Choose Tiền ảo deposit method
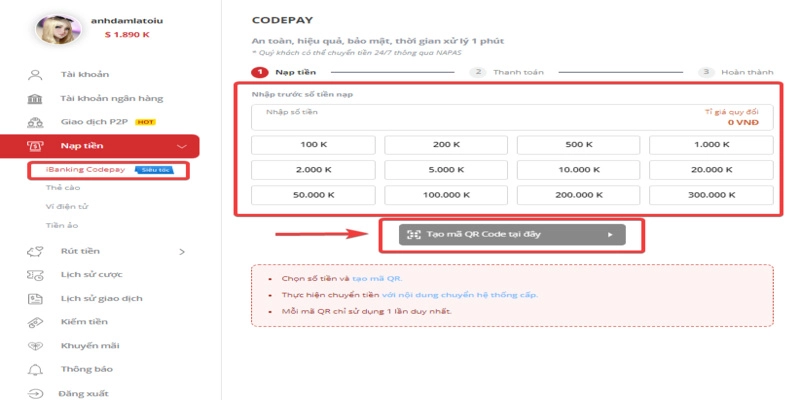The height and width of the screenshot is (400, 800). click(62, 225)
